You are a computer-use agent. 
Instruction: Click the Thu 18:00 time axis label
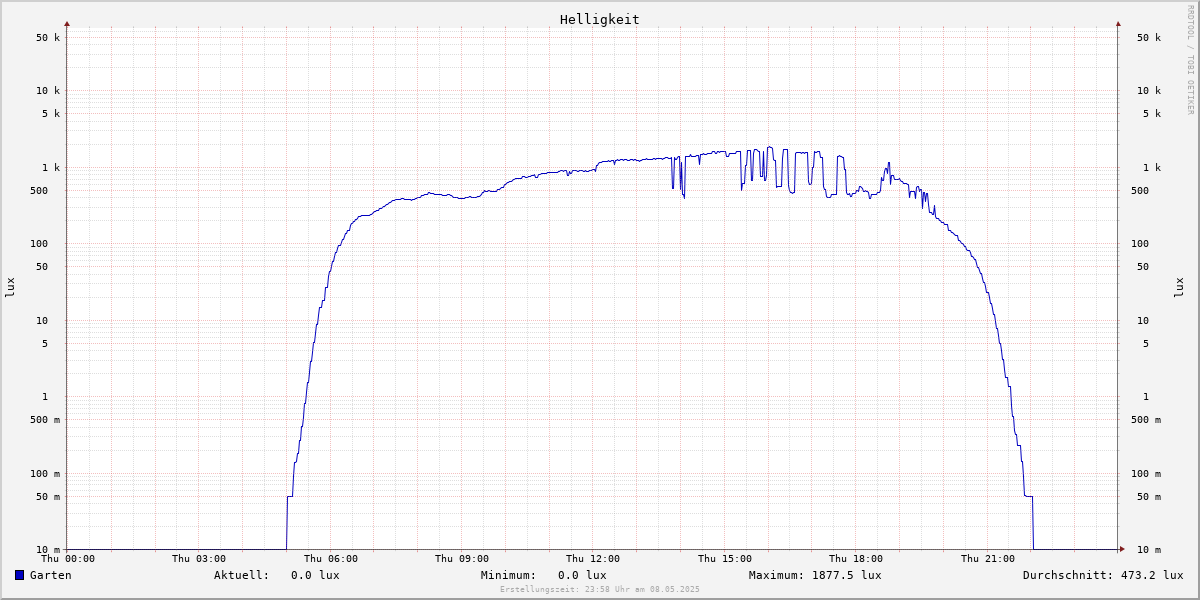coord(856,559)
